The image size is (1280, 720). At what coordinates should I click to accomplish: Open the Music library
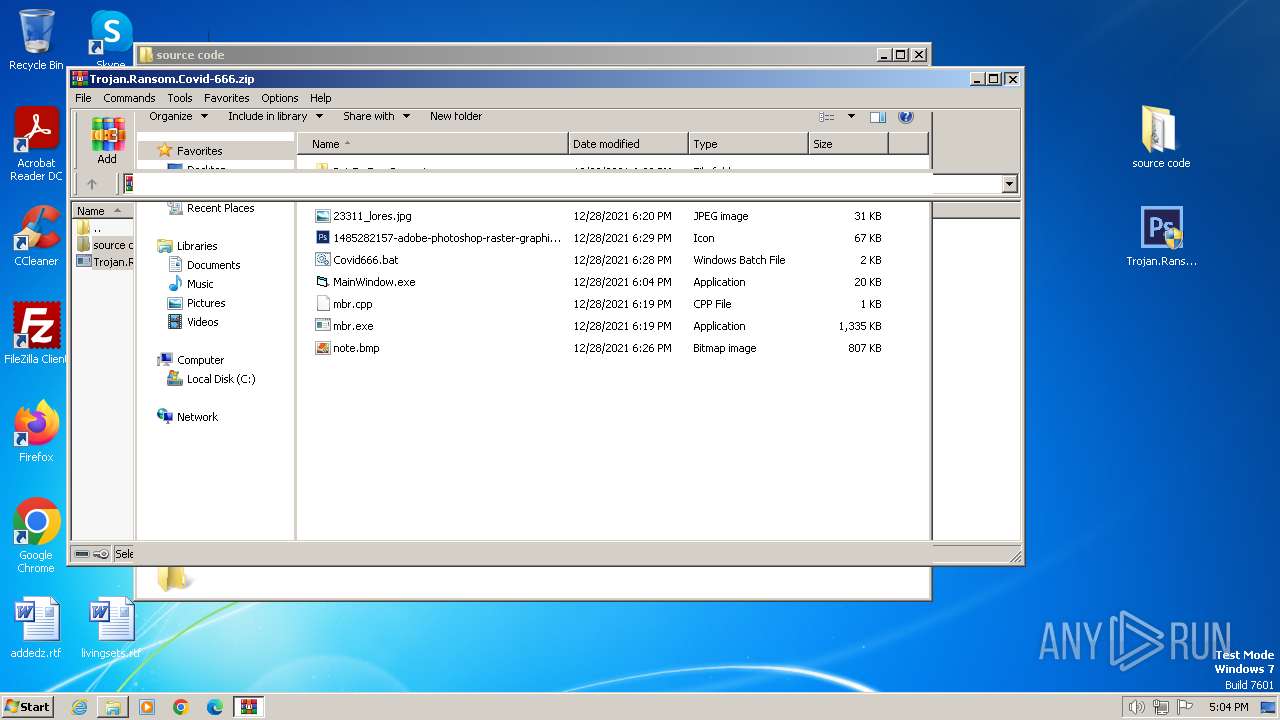pos(190,284)
